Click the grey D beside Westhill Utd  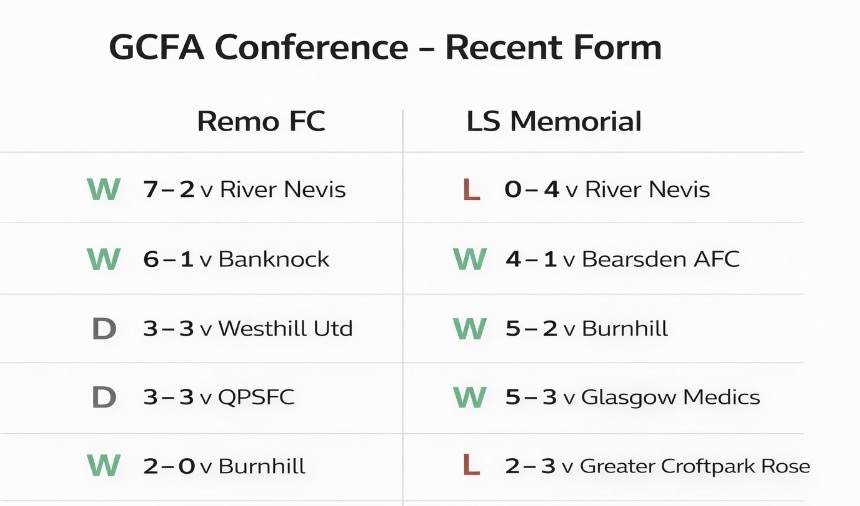point(104,328)
